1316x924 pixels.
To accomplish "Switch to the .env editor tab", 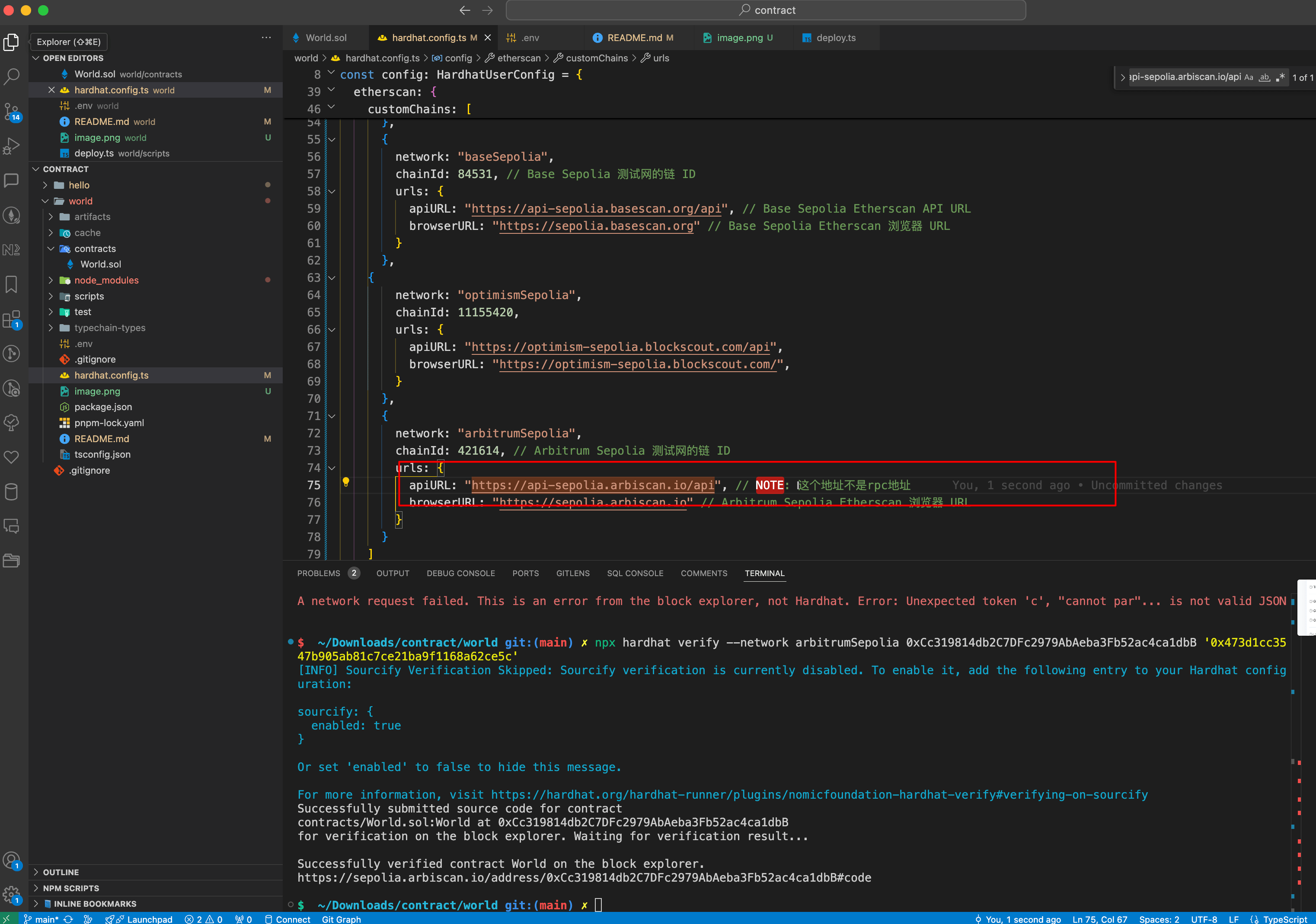I will (530, 38).
